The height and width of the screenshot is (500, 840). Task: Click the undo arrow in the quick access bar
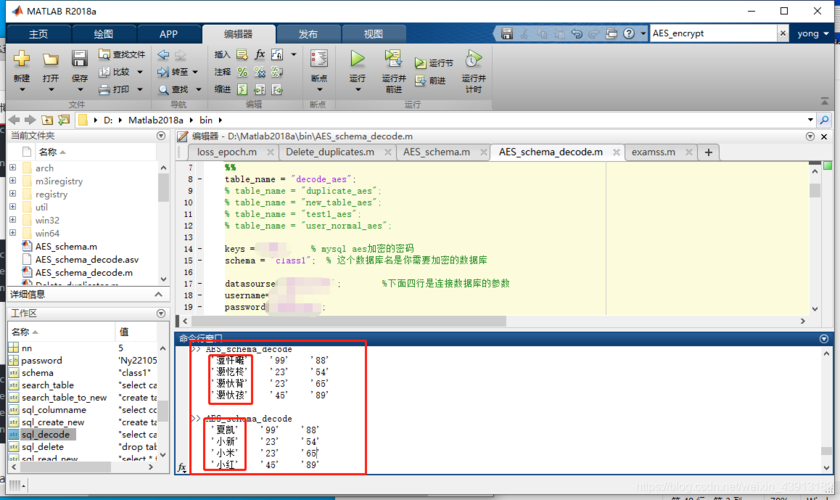[576, 33]
